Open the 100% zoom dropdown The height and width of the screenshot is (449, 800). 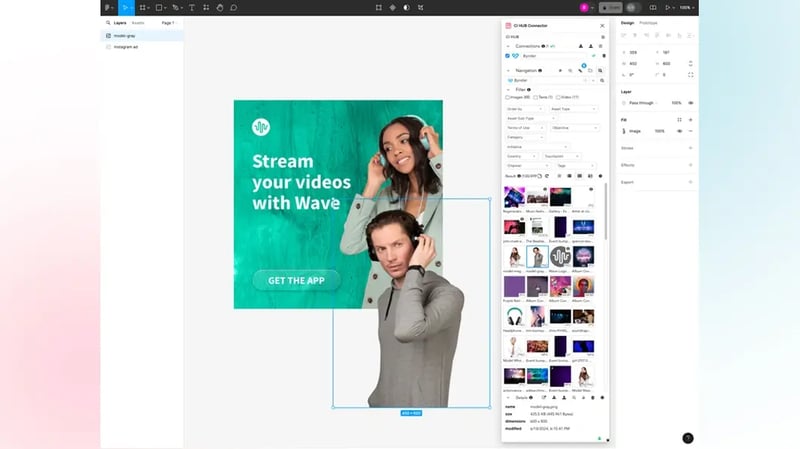click(687, 8)
